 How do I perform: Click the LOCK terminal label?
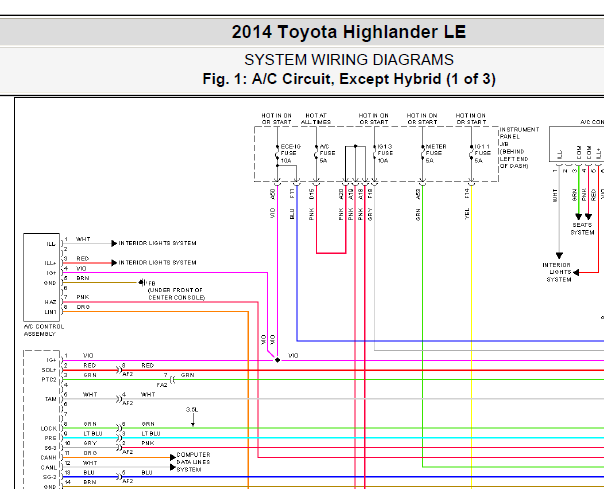click(49, 429)
